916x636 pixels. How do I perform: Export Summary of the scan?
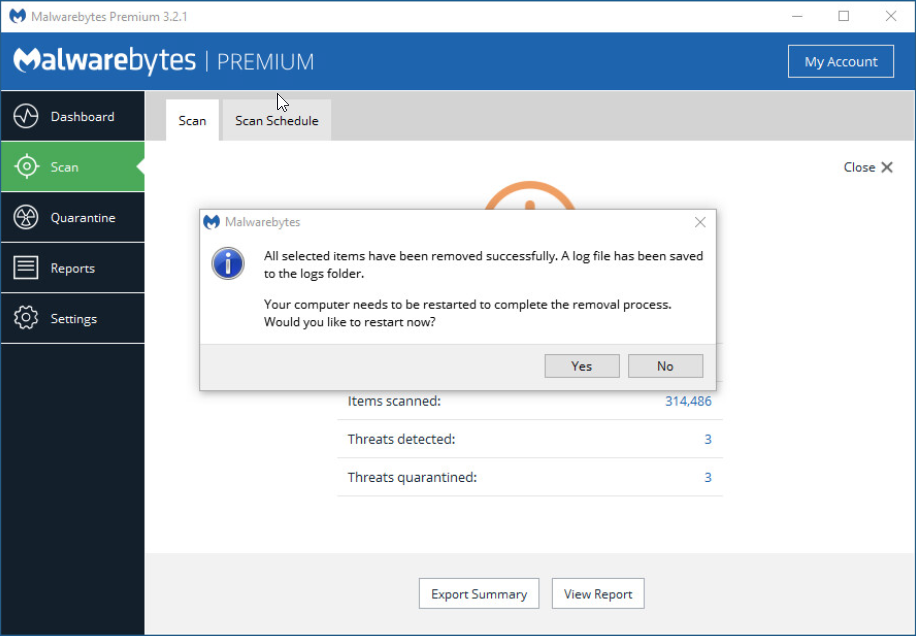(x=479, y=594)
